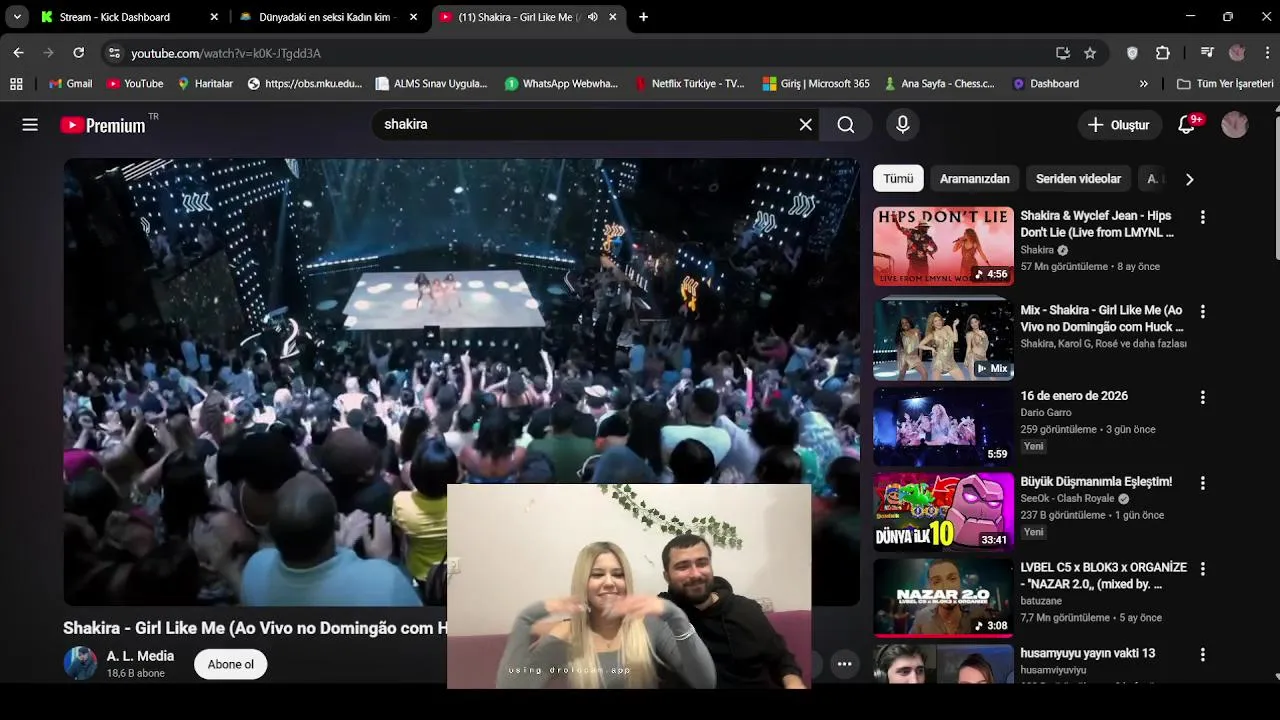View site information icon in address bar
Image resolution: width=1280 pixels, height=720 pixels.
(114, 53)
